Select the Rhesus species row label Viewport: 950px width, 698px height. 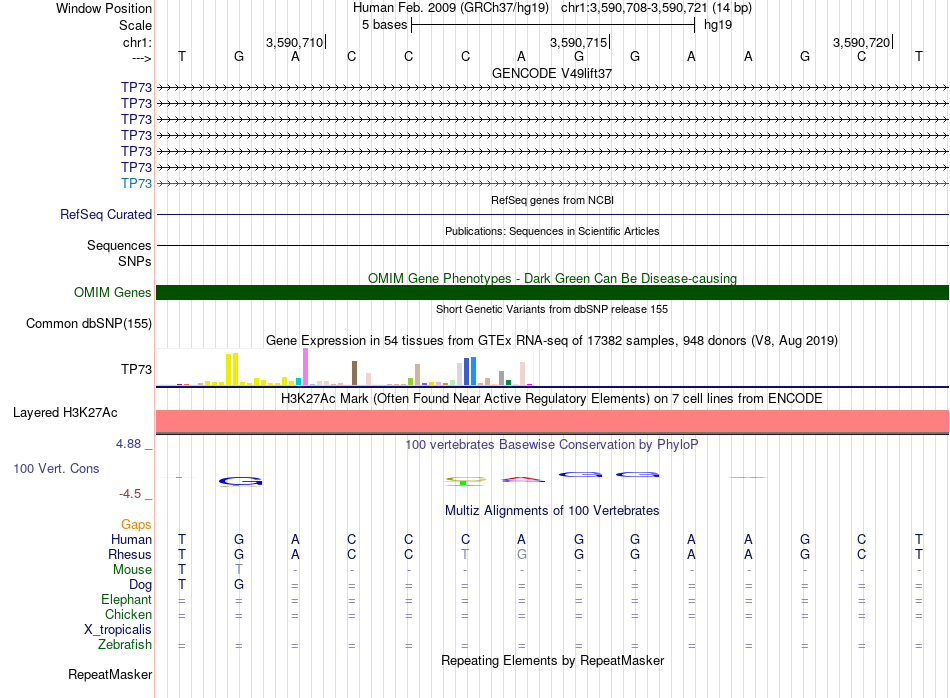130,554
